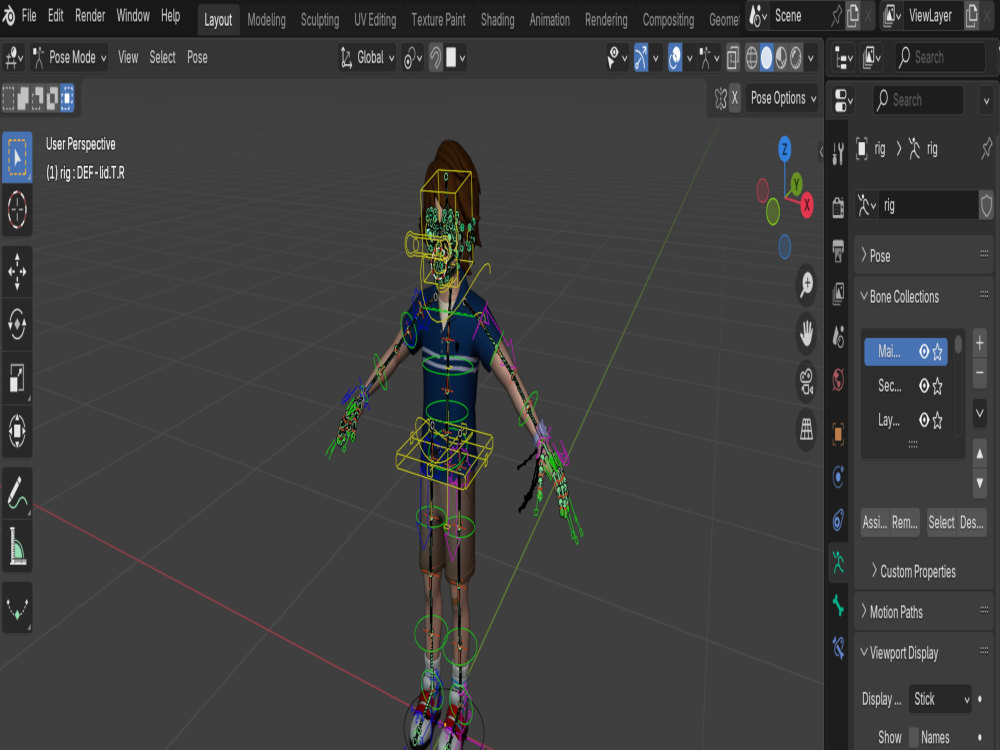This screenshot has width=1000, height=750.
Task: Open the Armature Data properties tab
Action: pos(839,562)
